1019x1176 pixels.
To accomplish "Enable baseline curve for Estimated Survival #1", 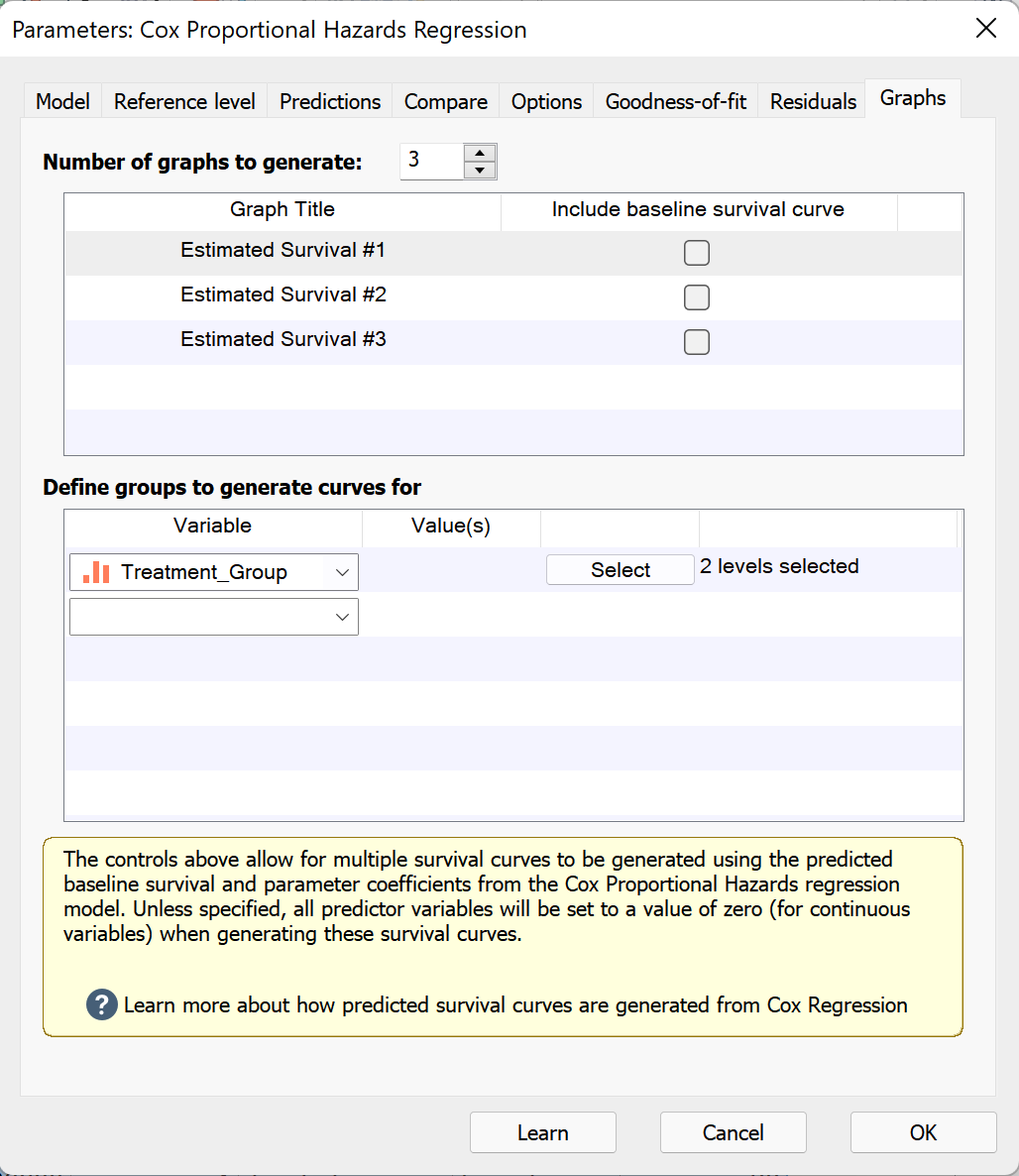I will (696, 253).
